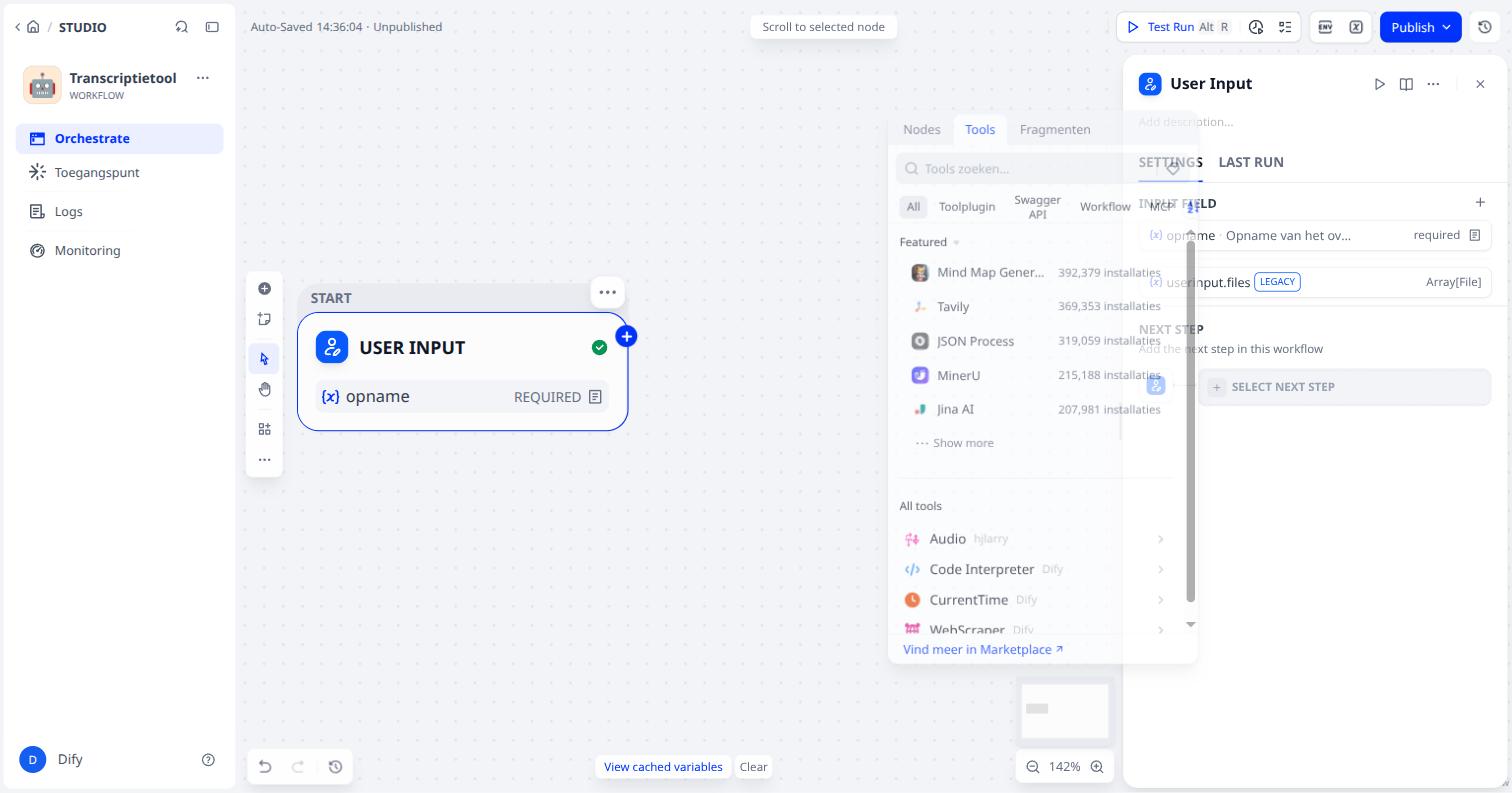Open Monitoring in sidebar
The image size is (1512, 793).
pyautogui.click(x=120, y=251)
